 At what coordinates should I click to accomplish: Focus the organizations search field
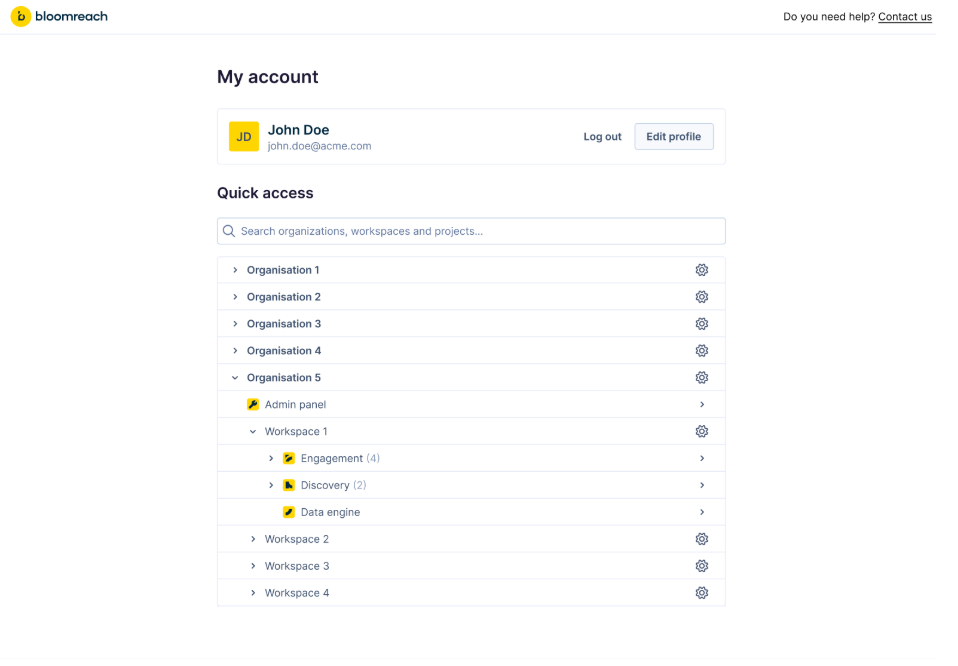point(471,231)
